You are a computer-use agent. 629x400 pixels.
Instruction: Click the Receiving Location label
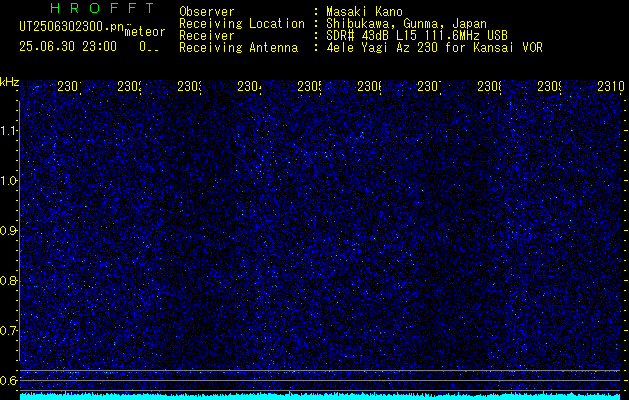pos(242,24)
